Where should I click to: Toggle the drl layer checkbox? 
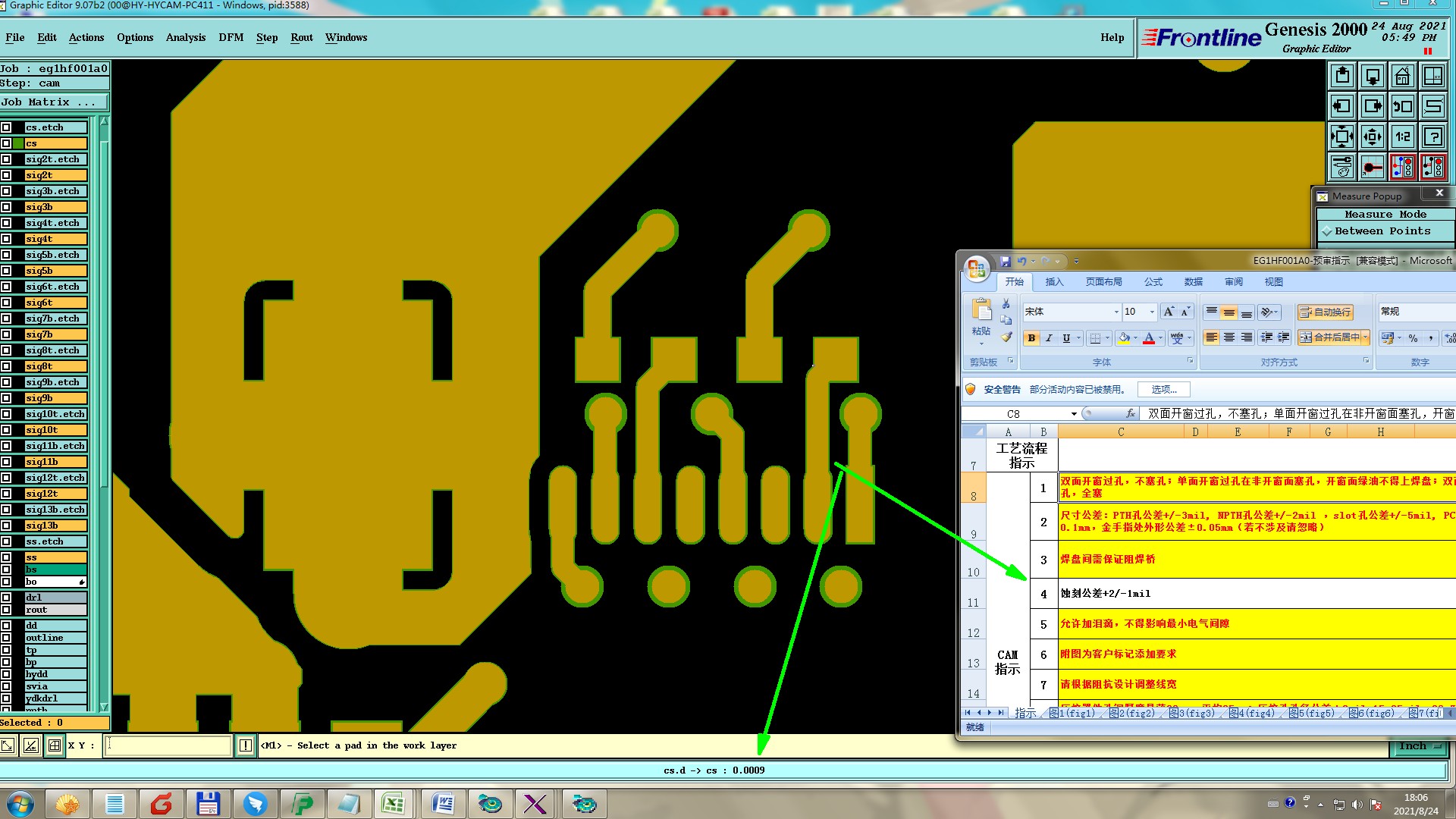(6, 598)
